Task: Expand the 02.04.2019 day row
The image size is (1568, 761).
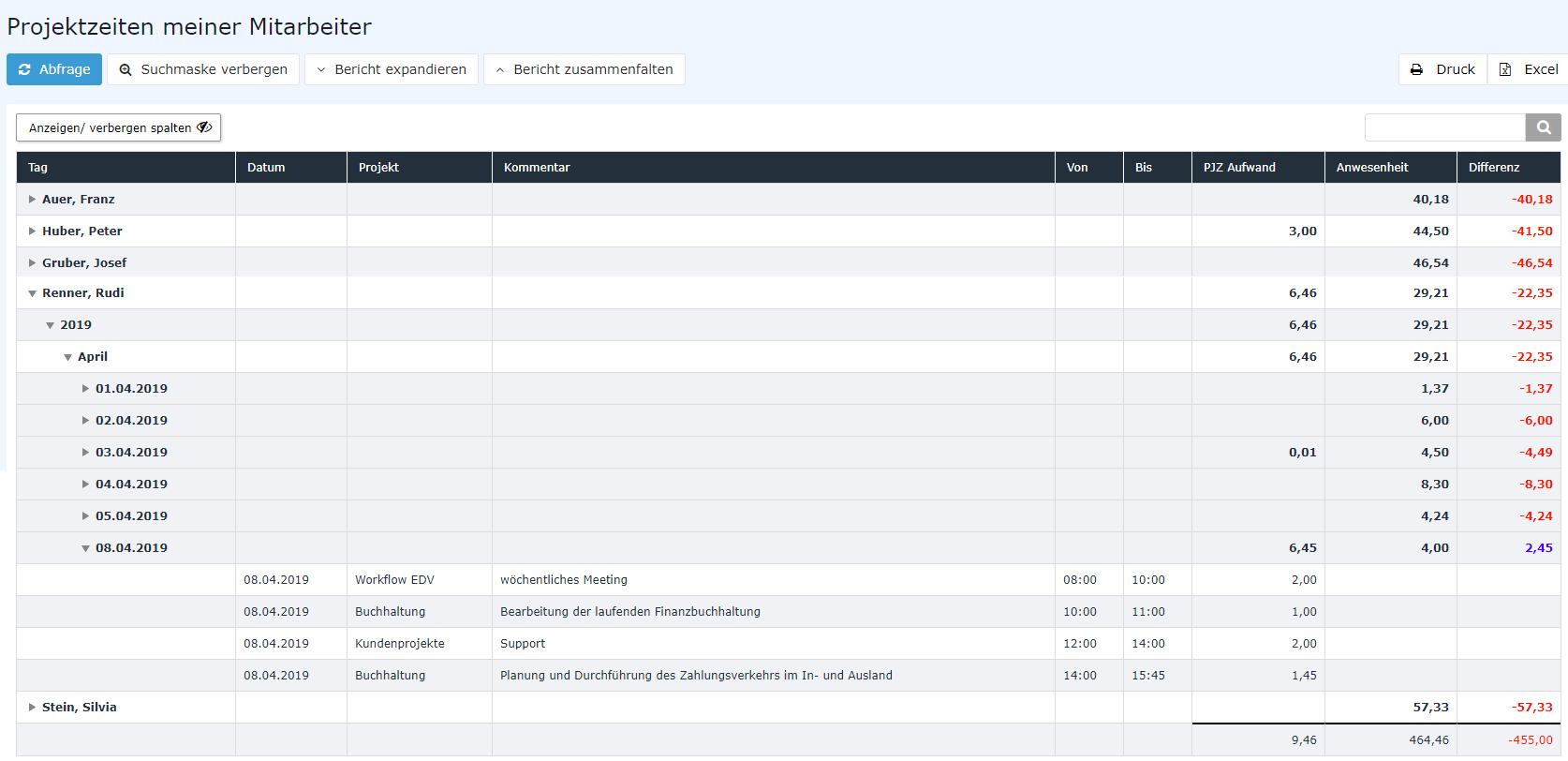Action: [85, 421]
